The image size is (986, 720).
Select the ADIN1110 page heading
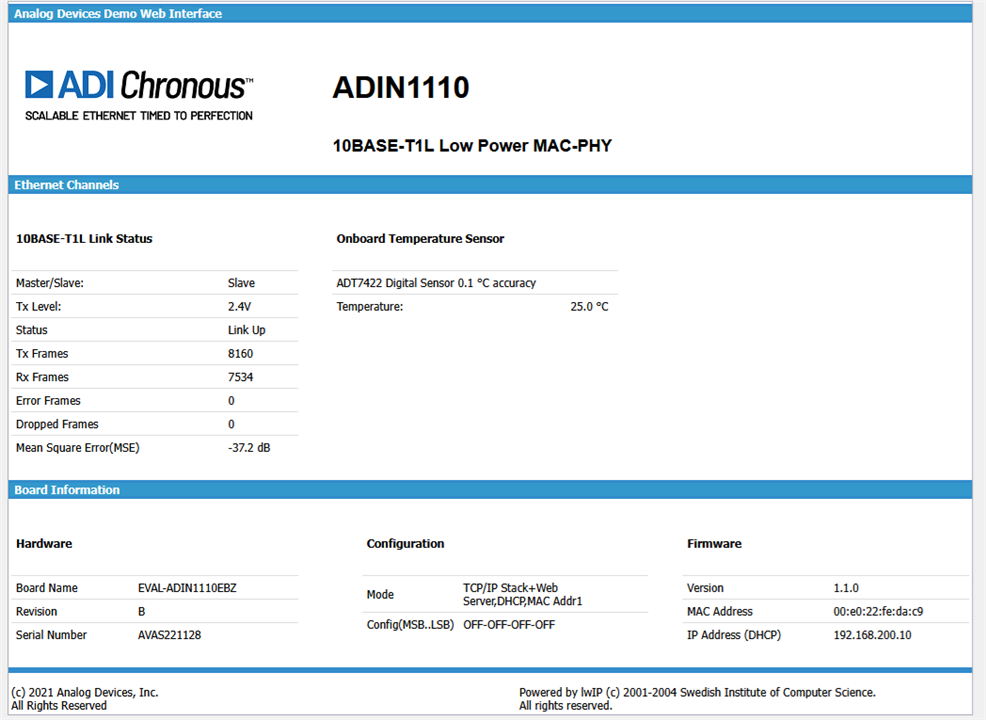tap(401, 87)
